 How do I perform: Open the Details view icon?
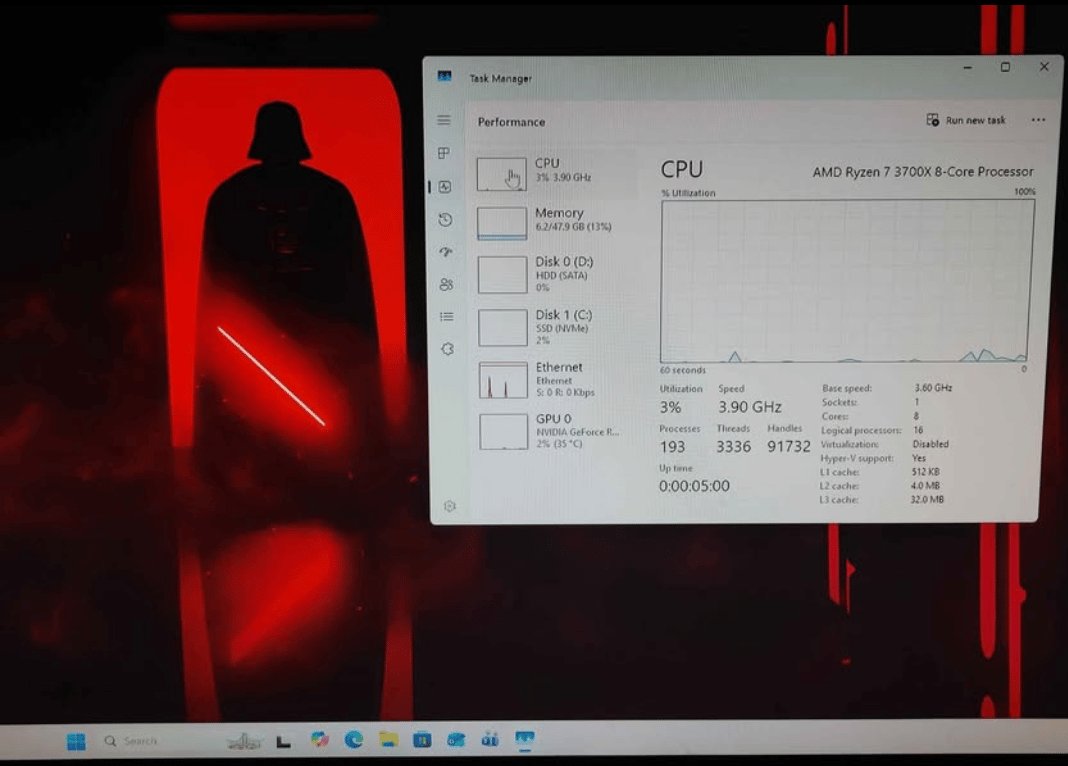[x=445, y=317]
